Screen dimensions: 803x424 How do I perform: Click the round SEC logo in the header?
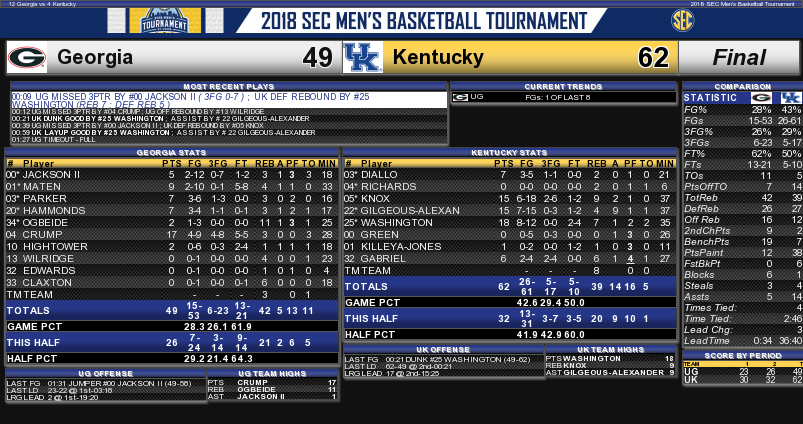pyautogui.click(x=682, y=21)
